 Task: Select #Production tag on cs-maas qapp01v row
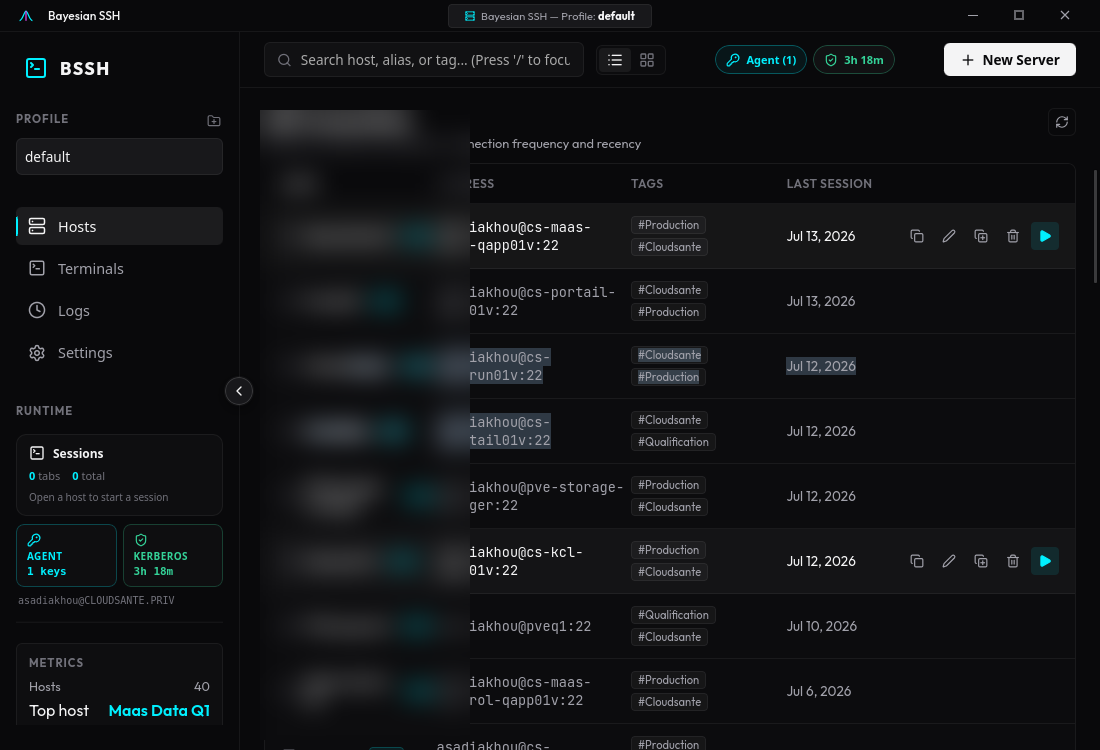(668, 225)
